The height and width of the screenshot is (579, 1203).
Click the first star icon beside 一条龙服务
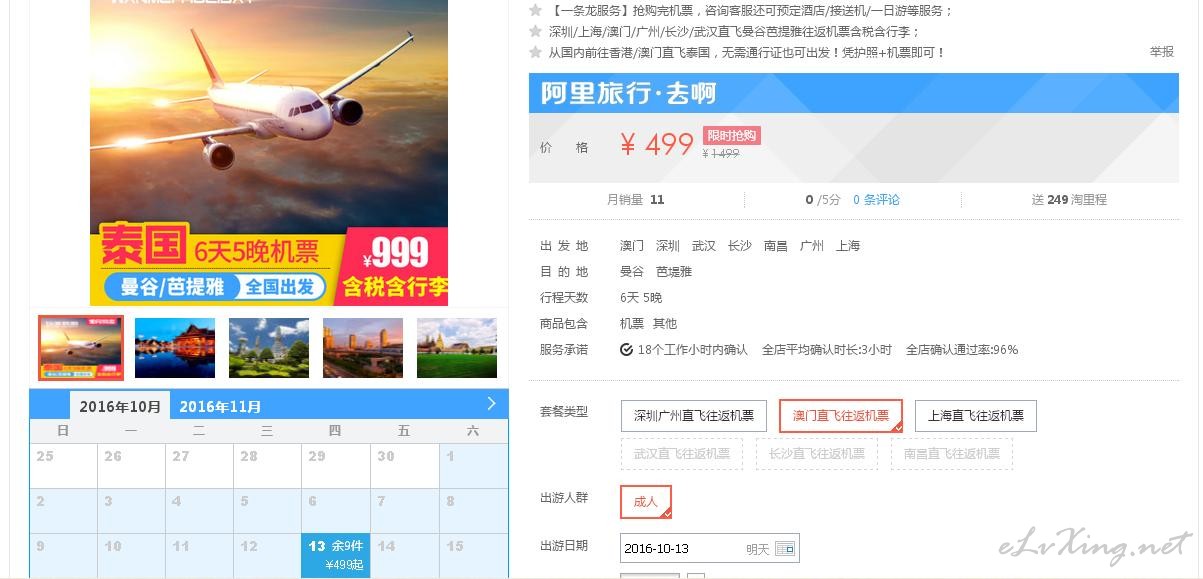click(535, 10)
